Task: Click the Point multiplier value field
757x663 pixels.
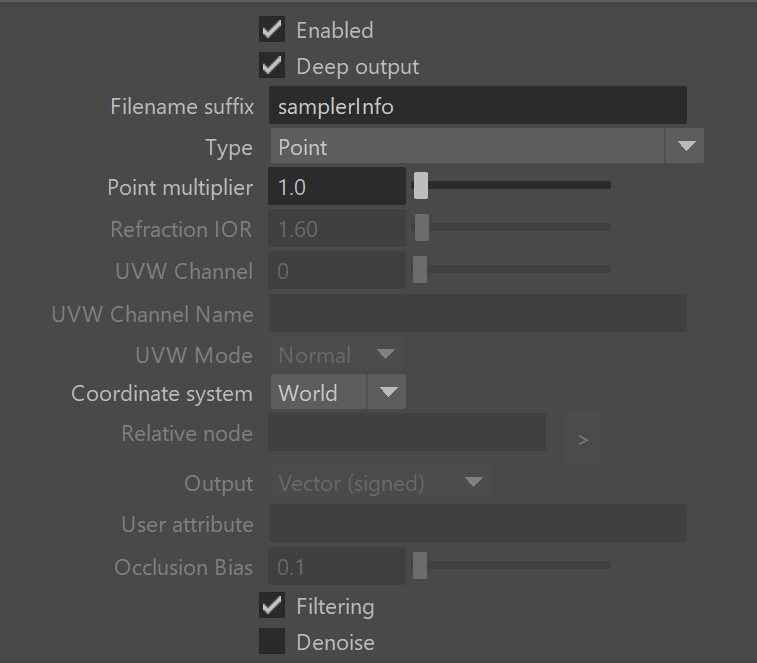Action: [x=337, y=186]
